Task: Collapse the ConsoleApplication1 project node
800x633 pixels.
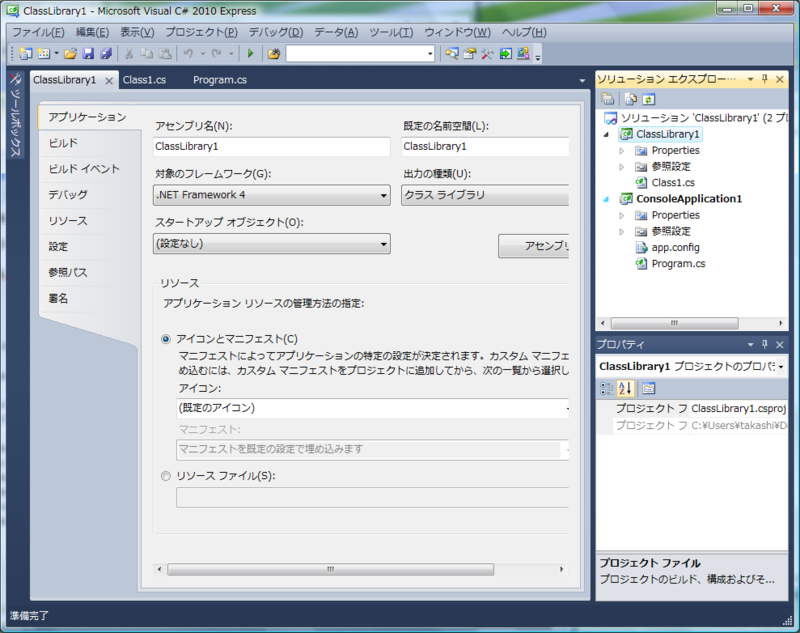Action: click(606, 199)
